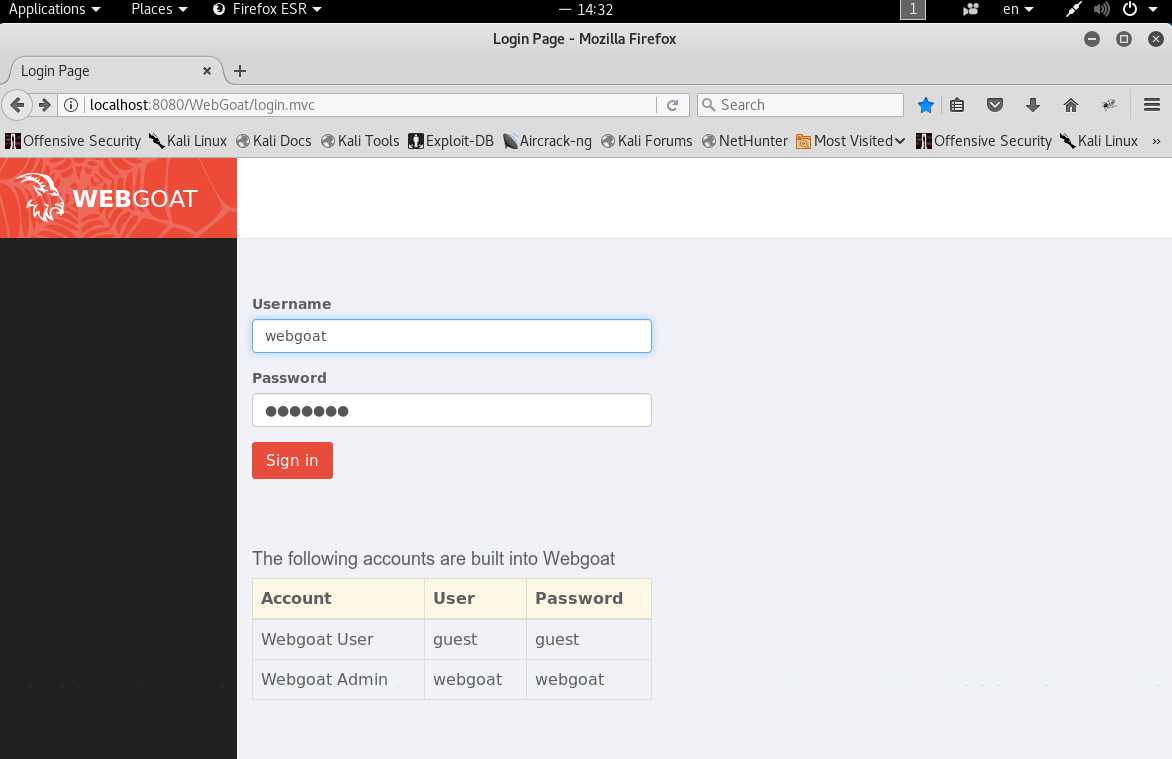
Task: Open the power menu icon
Action: point(1130,9)
